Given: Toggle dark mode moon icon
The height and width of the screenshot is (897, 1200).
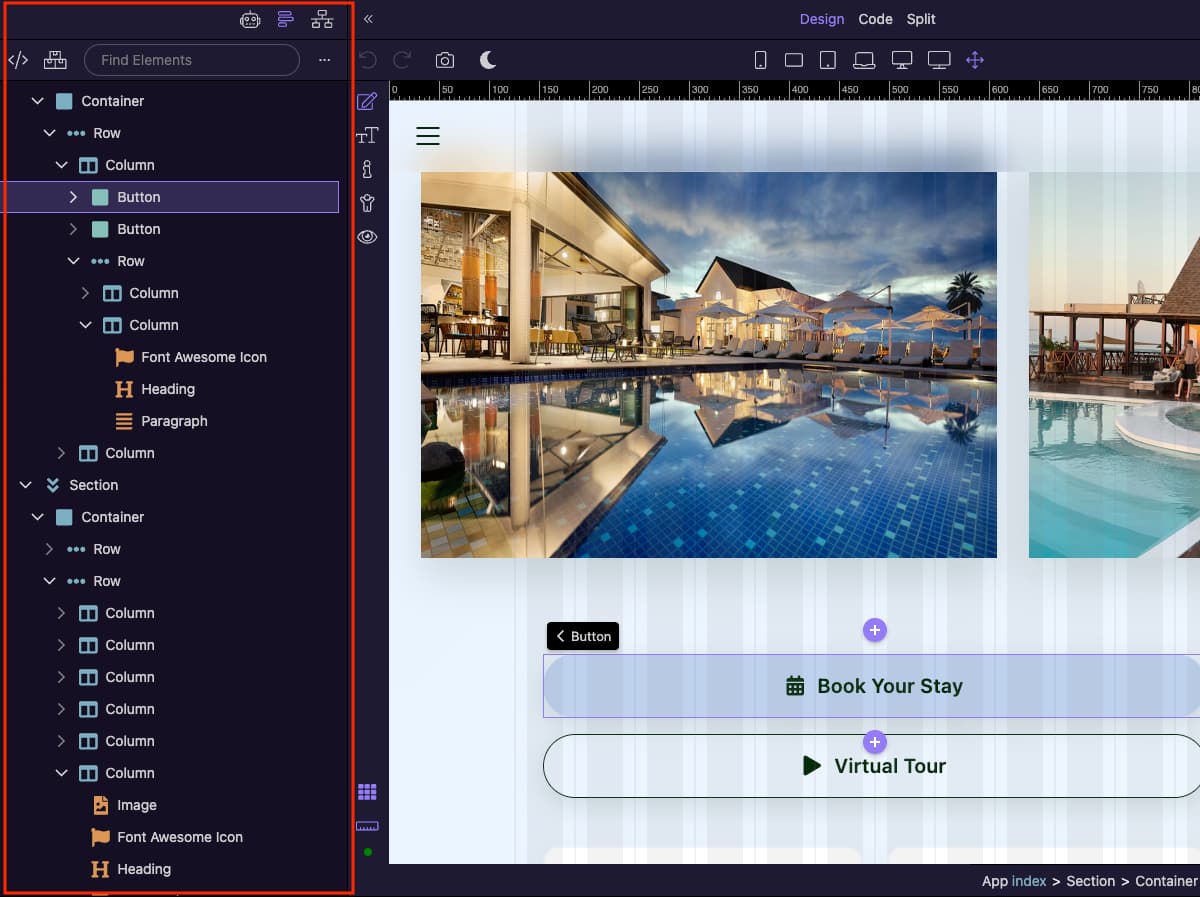Looking at the screenshot, I should click(x=488, y=60).
